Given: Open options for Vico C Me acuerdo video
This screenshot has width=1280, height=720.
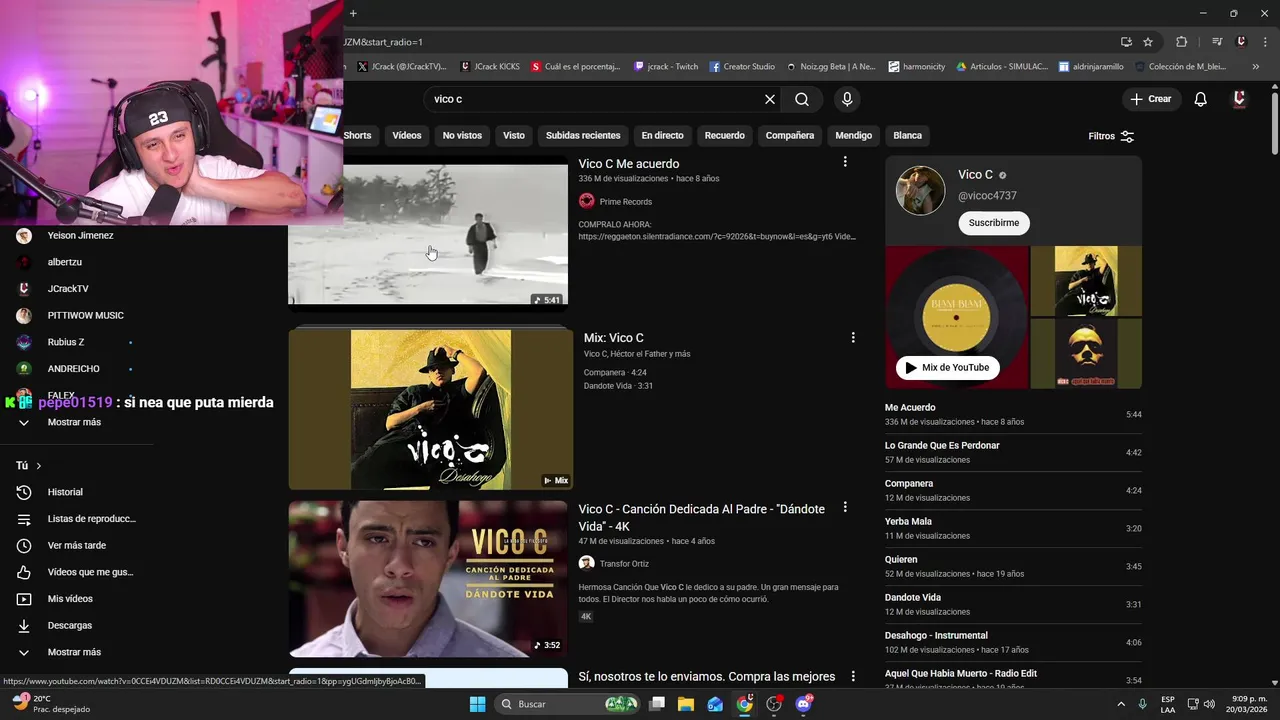Looking at the screenshot, I should pos(845,162).
